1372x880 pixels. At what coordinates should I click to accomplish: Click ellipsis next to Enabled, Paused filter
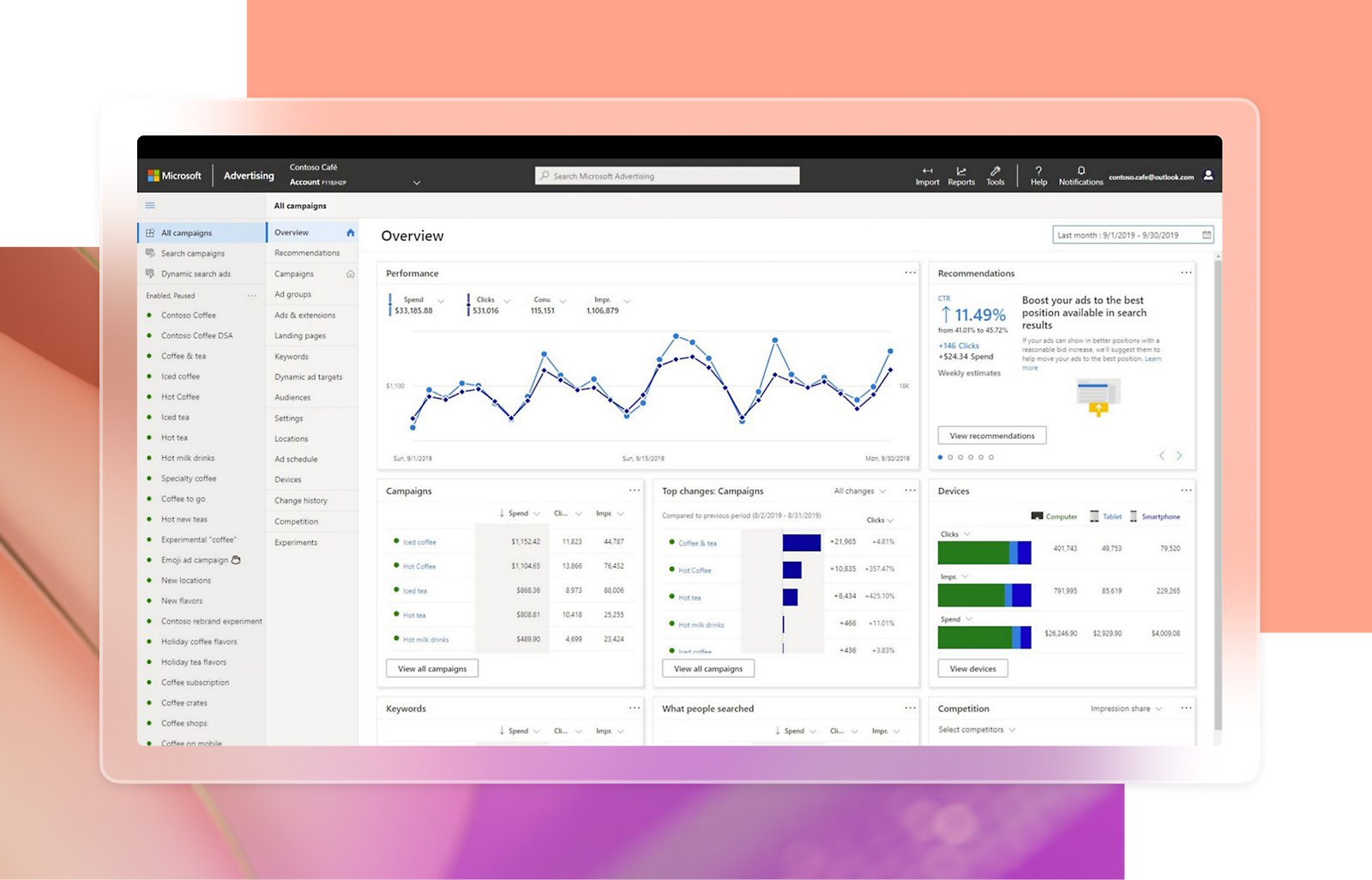click(x=252, y=296)
